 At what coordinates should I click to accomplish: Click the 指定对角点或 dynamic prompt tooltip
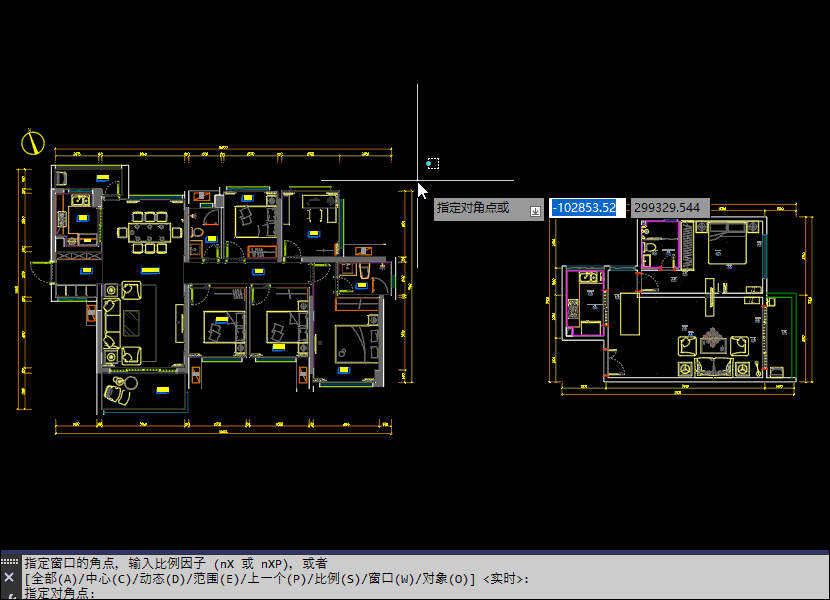pos(474,208)
